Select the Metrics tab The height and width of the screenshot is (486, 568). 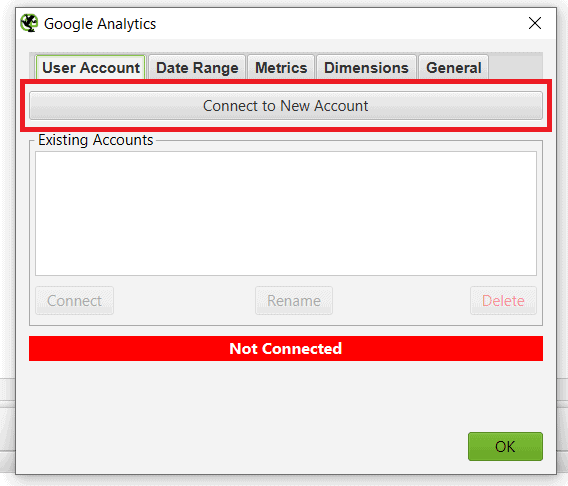click(x=281, y=67)
